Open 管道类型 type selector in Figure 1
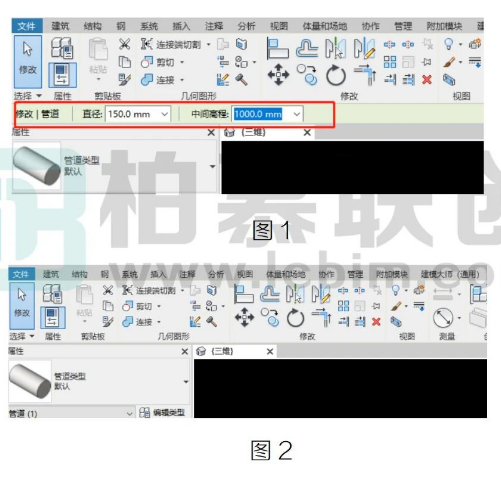 pyautogui.click(x=115, y=166)
